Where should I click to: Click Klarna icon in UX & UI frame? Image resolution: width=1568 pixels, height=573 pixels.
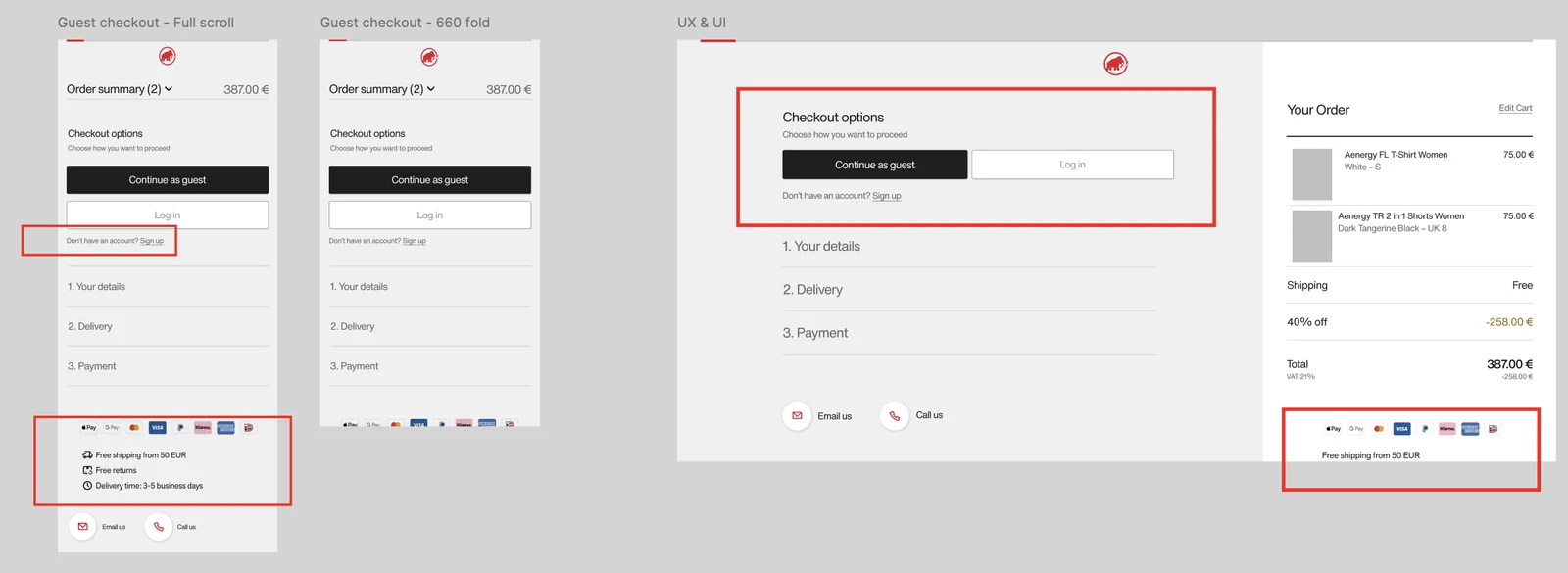tap(1447, 429)
